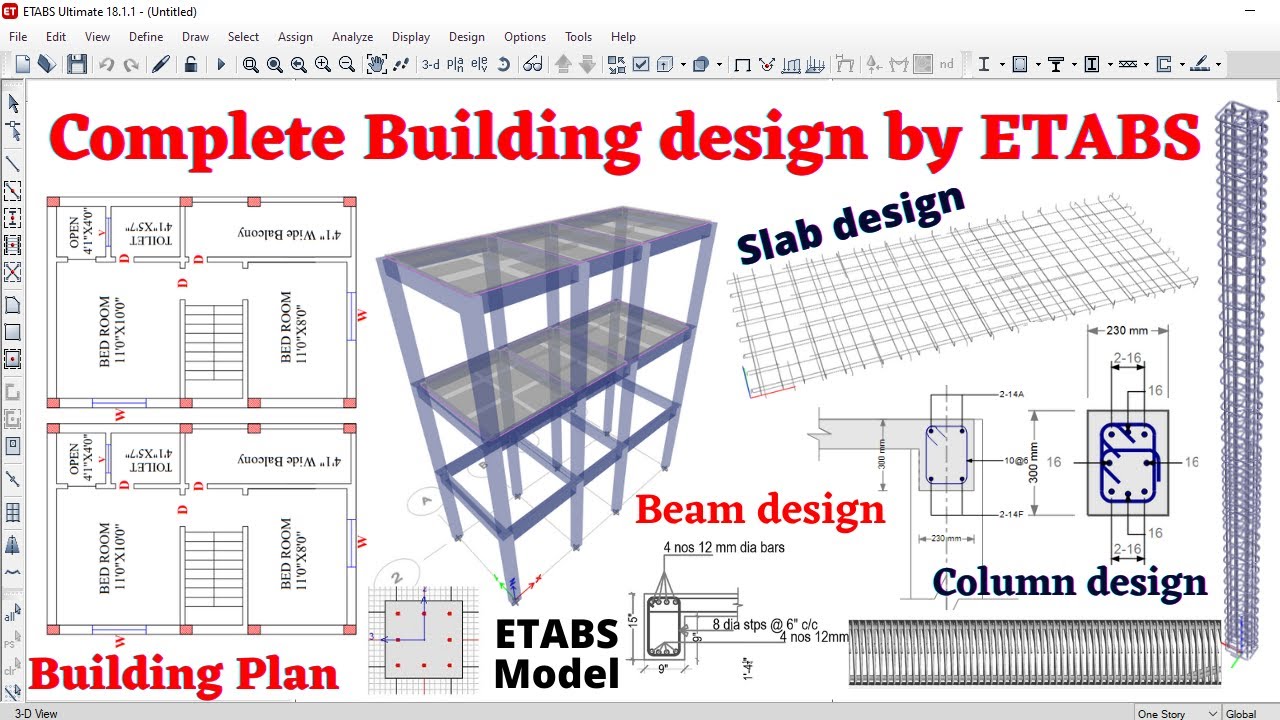This screenshot has height=720, width=1280.
Task: Choose the Reshape Object tool
Action: [13, 130]
